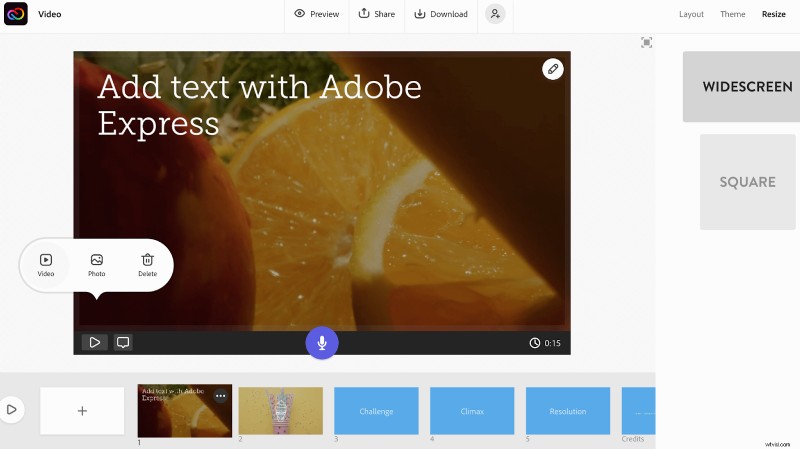Add a new slide with the plus tile

[82, 411]
